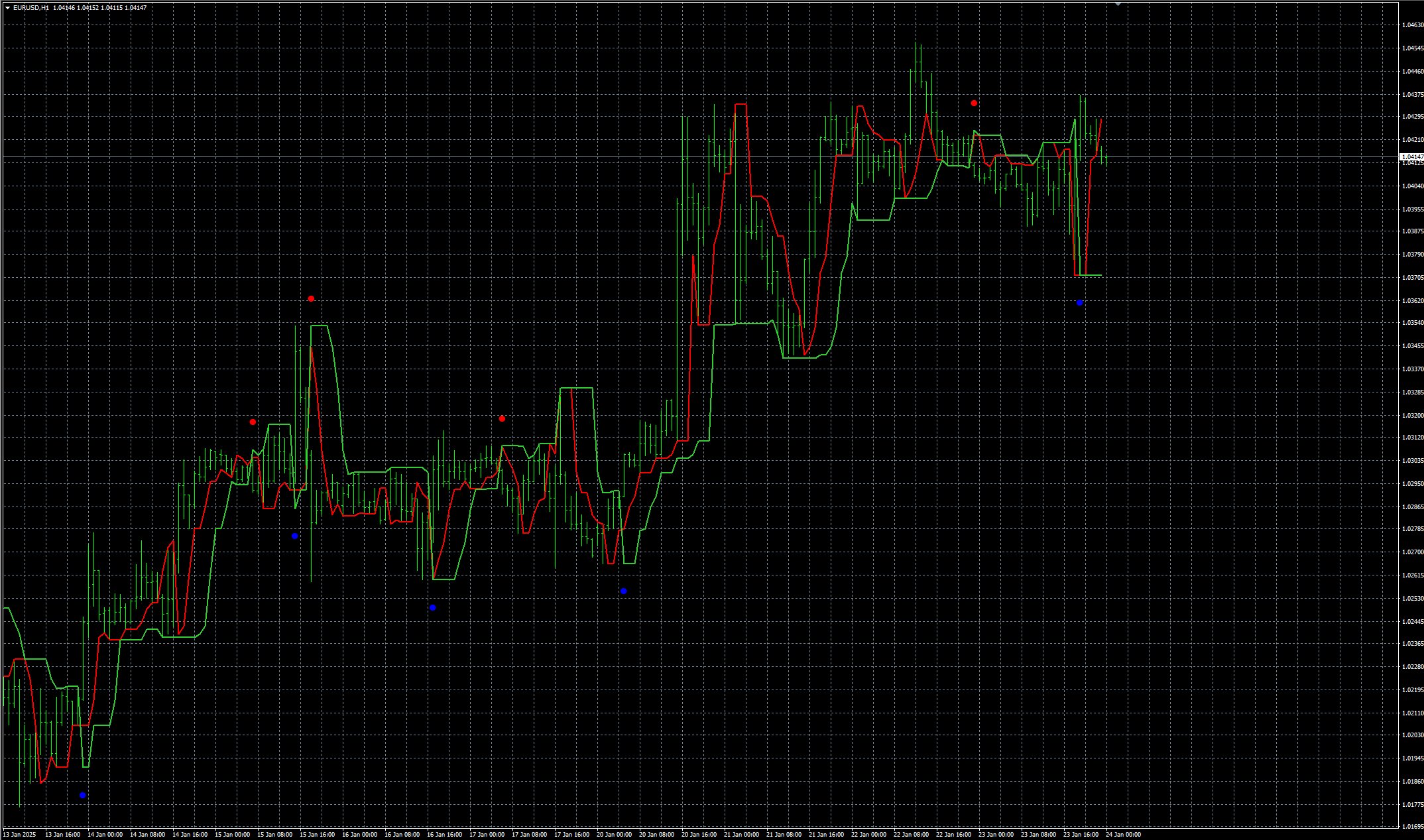Screen dimensions: 1424x840
Task: Click the 1.02445 price axis label
Action: pyautogui.click(x=1412, y=622)
